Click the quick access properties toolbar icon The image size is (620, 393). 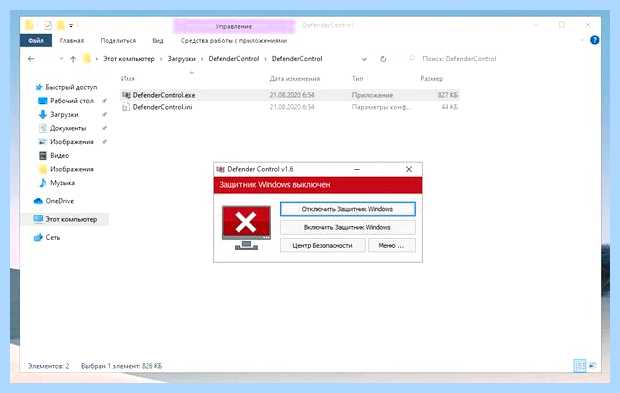pyautogui.click(x=47, y=26)
